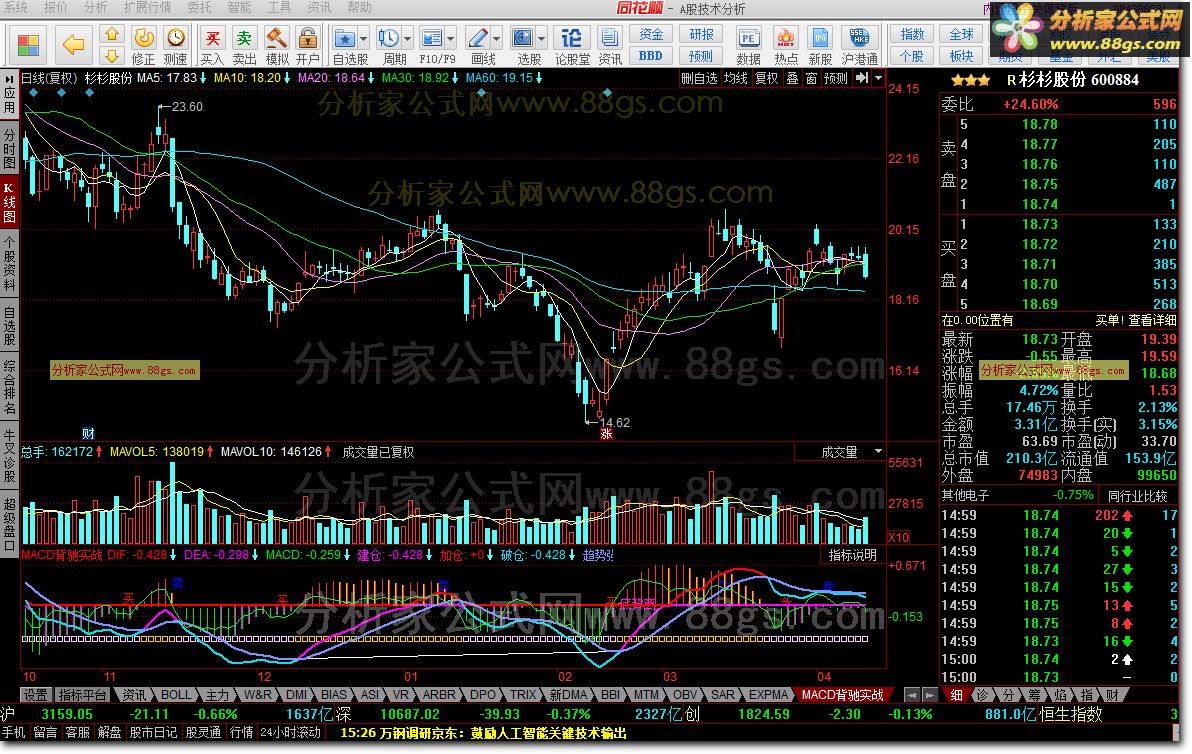
Task: Go back with the yellow left arrow
Action: point(73,45)
